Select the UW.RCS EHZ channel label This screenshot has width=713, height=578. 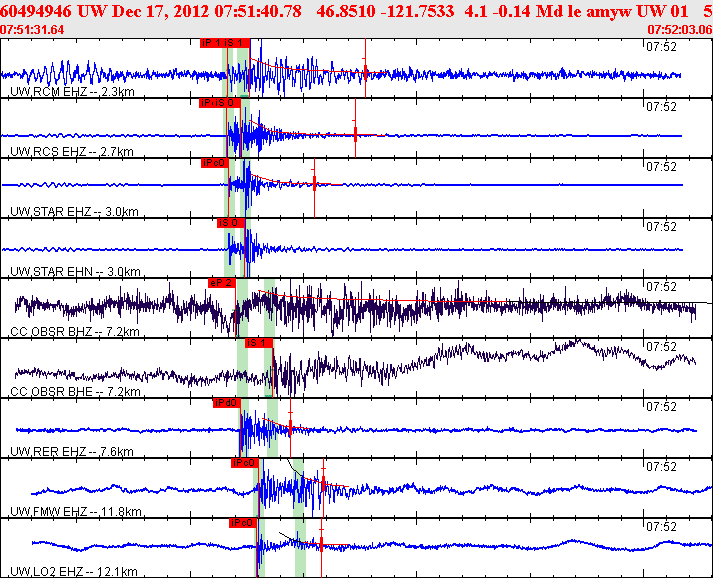[x=70, y=152]
